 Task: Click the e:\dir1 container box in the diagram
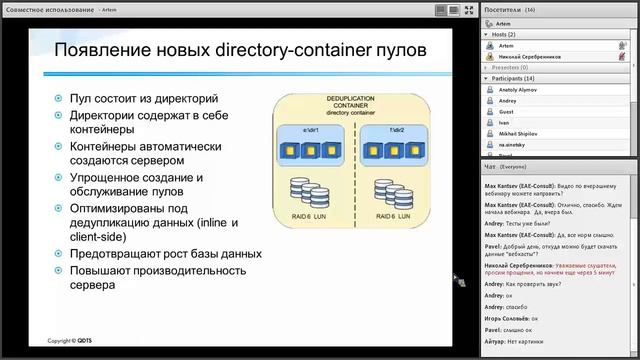(311, 146)
